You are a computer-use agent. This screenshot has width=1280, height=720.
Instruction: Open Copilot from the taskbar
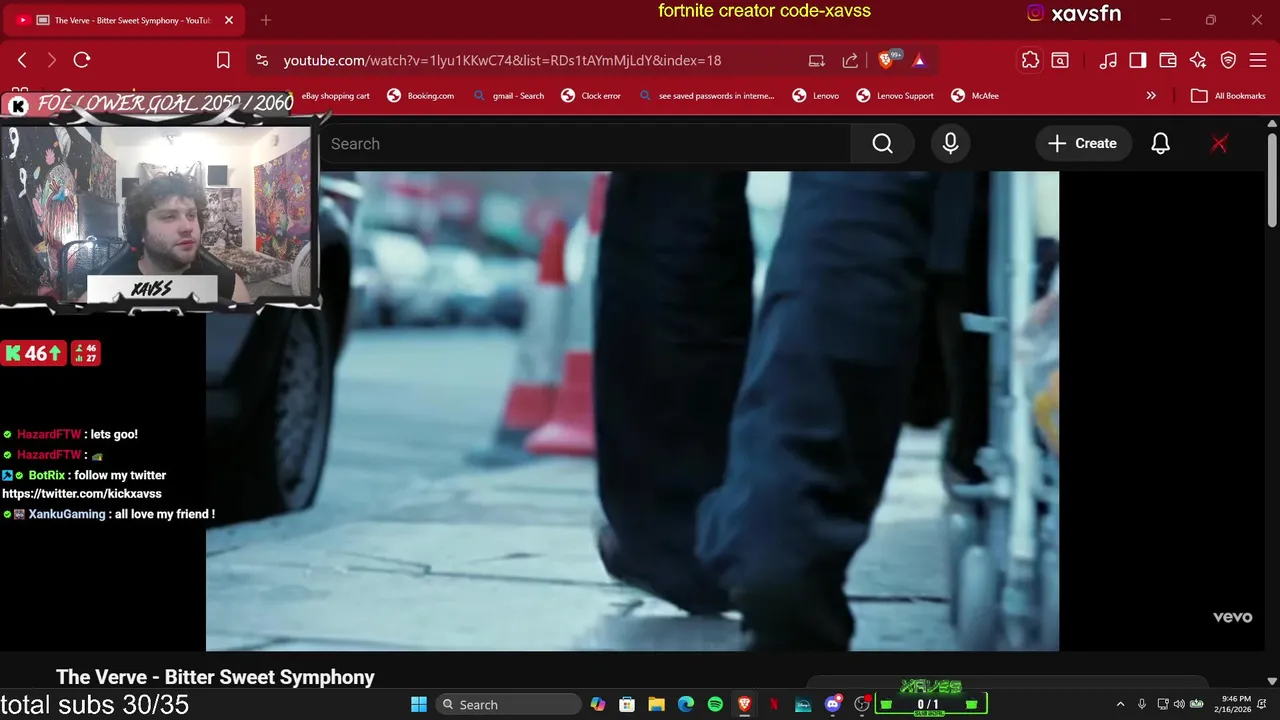tap(598, 704)
